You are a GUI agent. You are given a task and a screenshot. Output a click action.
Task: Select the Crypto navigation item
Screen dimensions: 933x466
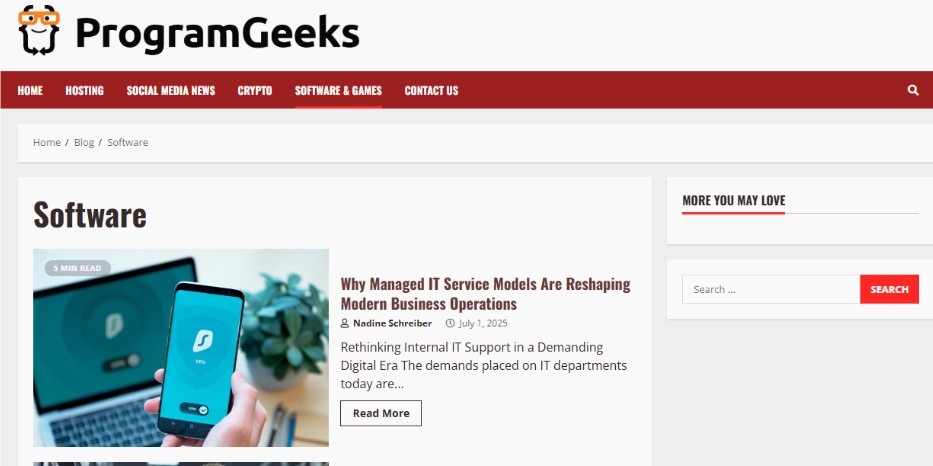pyautogui.click(x=255, y=90)
